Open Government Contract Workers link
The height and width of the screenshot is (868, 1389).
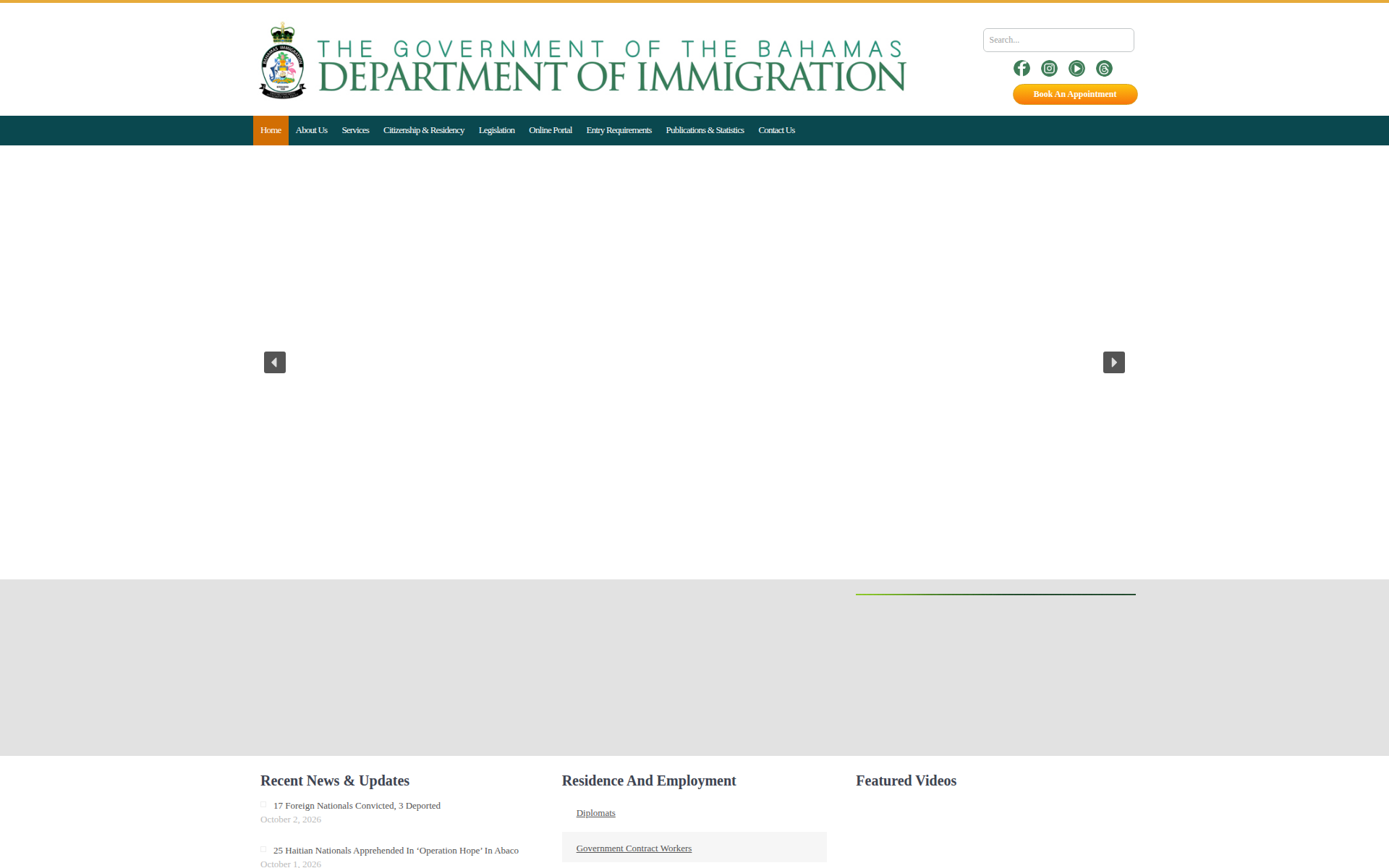tap(634, 848)
